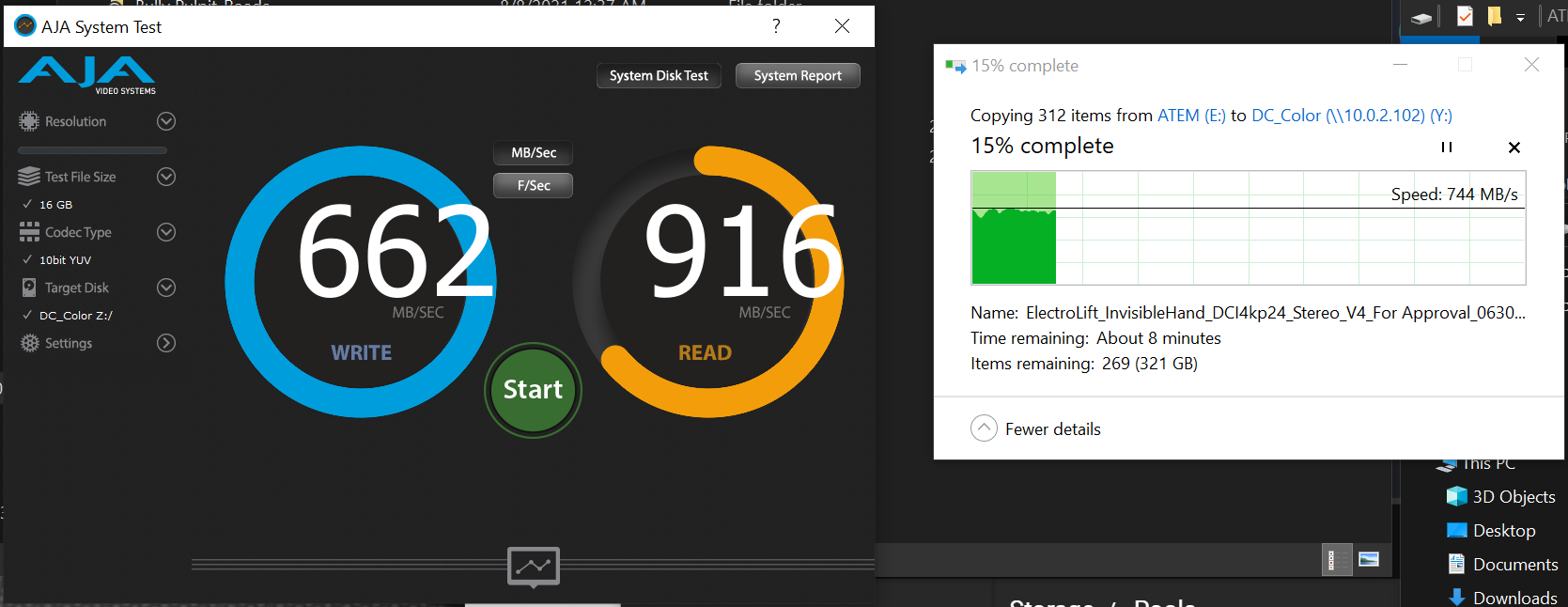The height and width of the screenshot is (607, 1568).
Task: Click the copy speed progress graph
Action: coord(1249,227)
